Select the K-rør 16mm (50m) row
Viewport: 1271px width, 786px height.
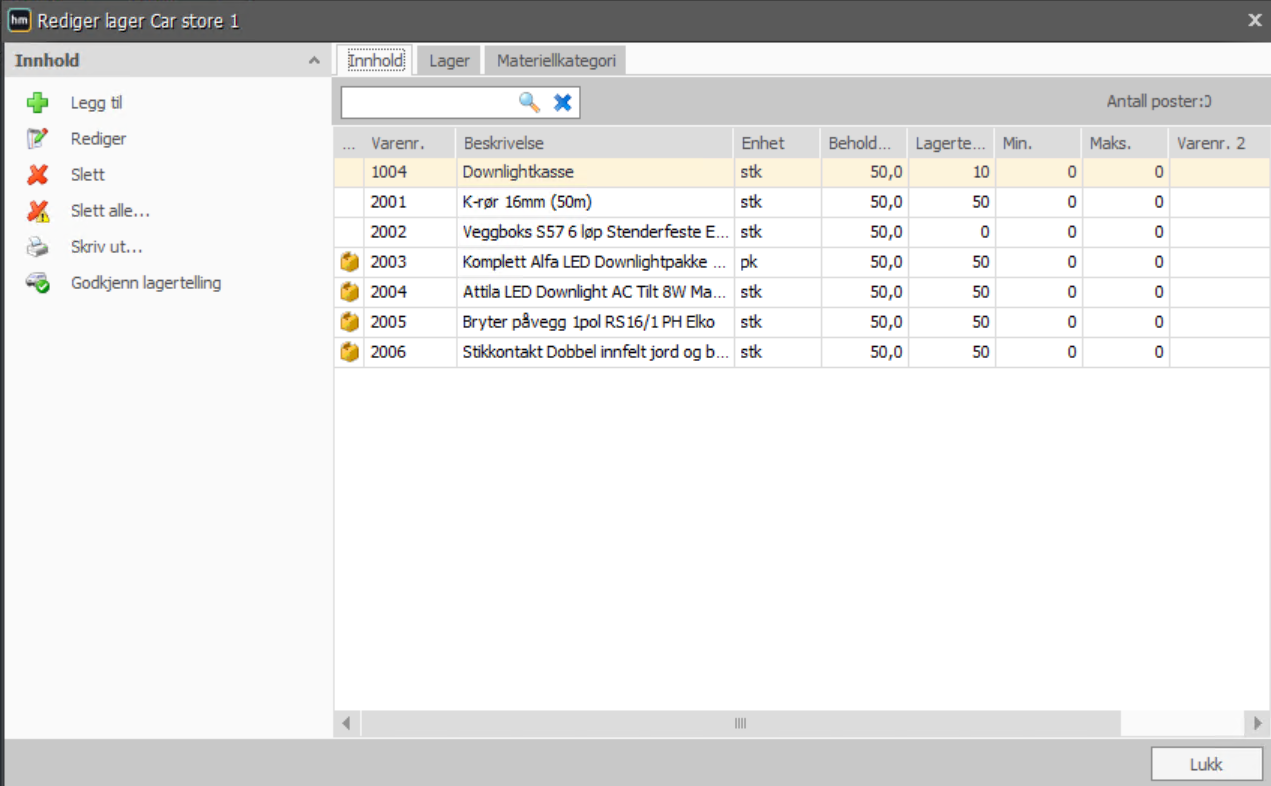(x=802, y=202)
